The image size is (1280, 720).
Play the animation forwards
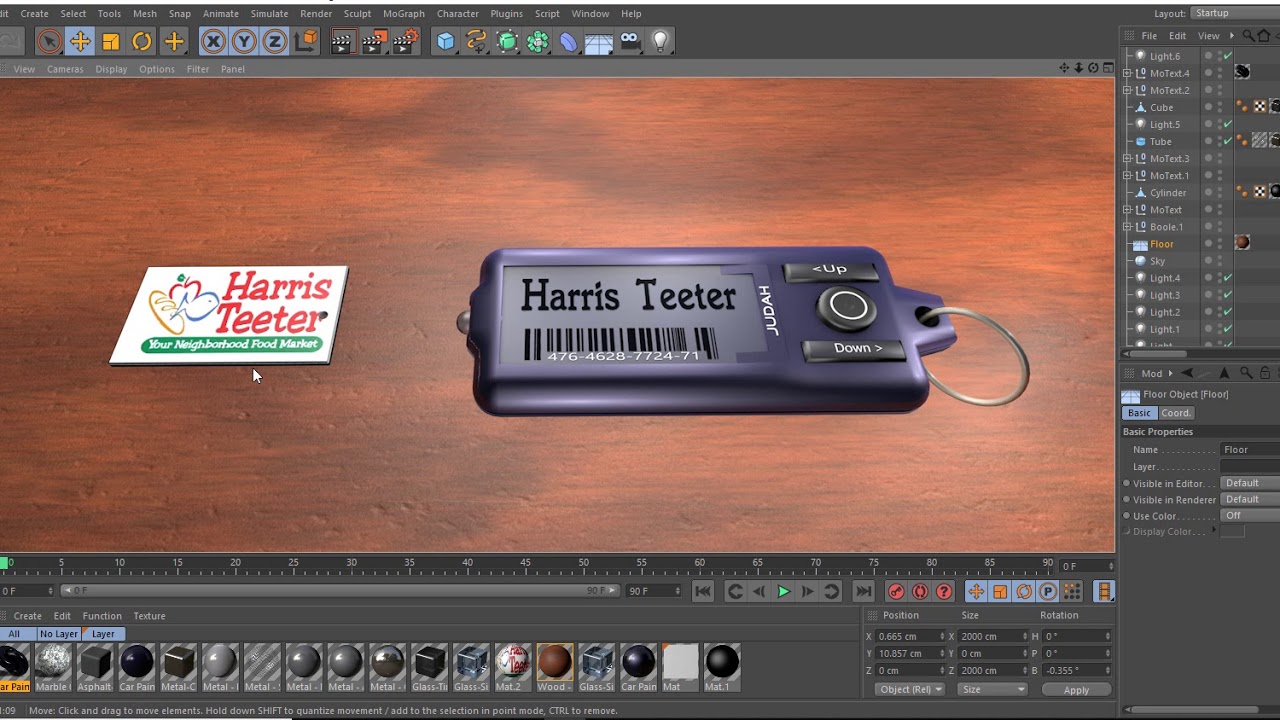coord(783,592)
